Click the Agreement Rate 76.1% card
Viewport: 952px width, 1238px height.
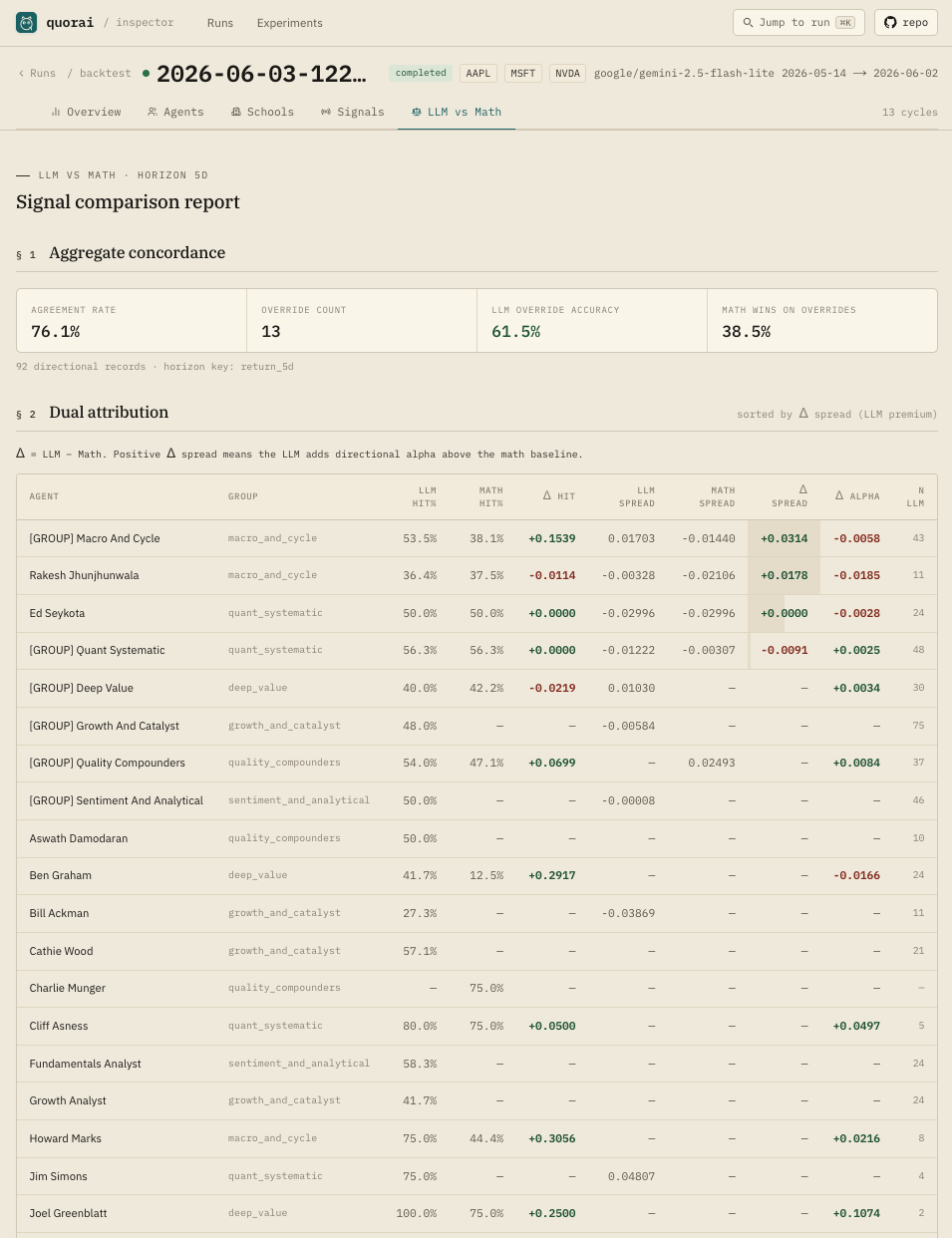pos(132,320)
